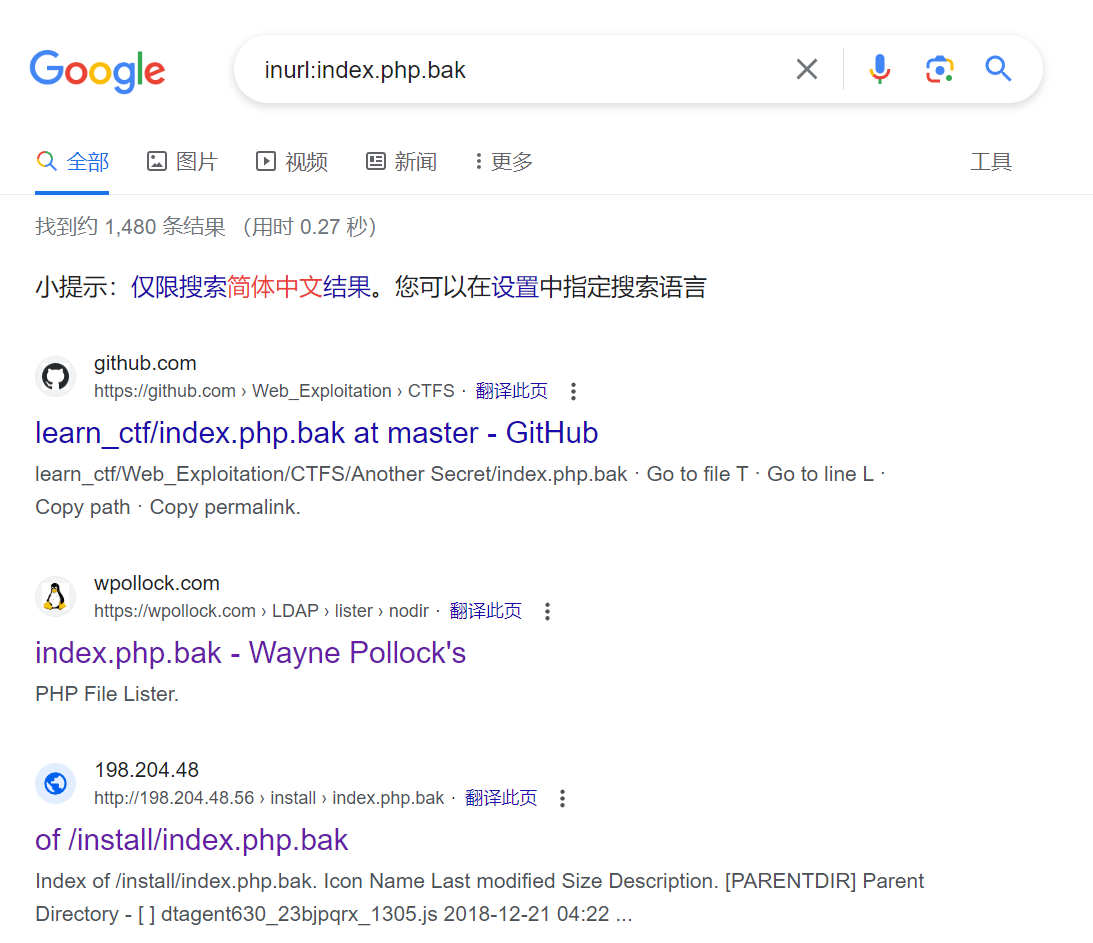
Task: Click the wpollock.com penguin favicon
Action: point(56,597)
